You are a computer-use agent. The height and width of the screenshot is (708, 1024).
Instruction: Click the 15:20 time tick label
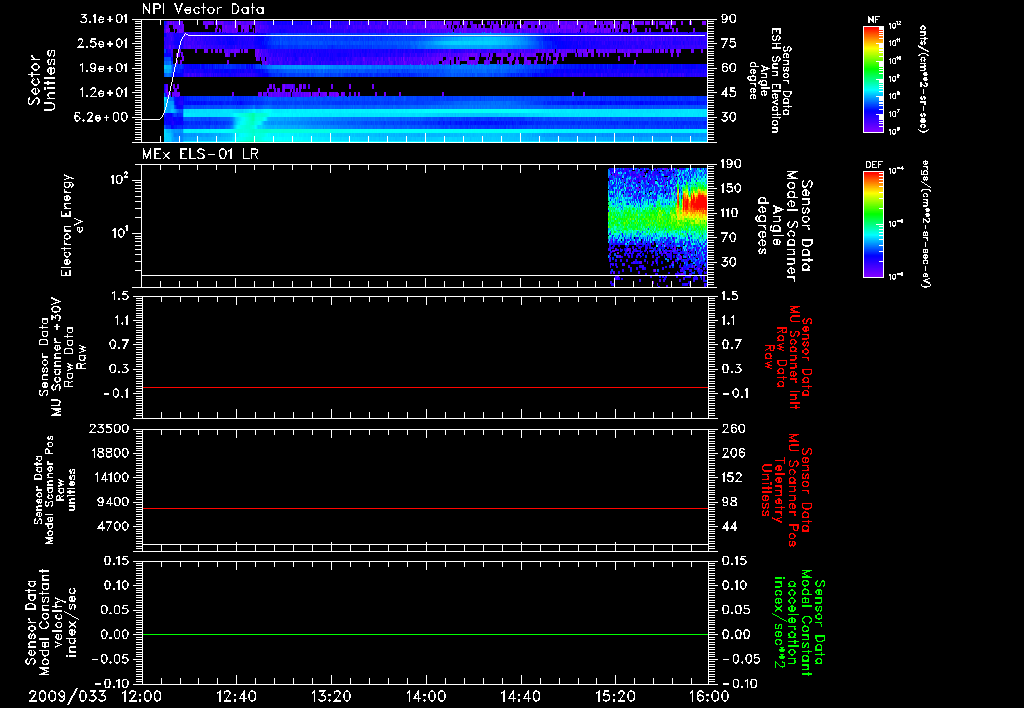(x=615, y=696)
